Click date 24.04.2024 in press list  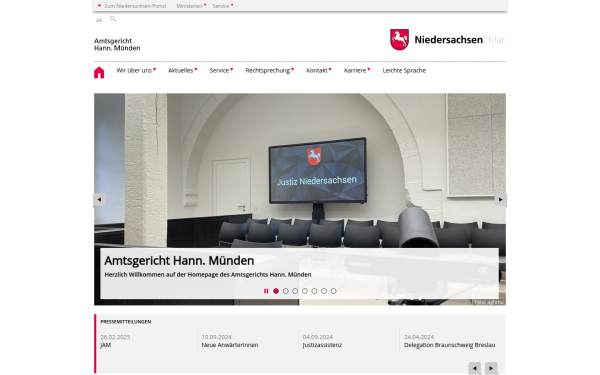(419, 337)
